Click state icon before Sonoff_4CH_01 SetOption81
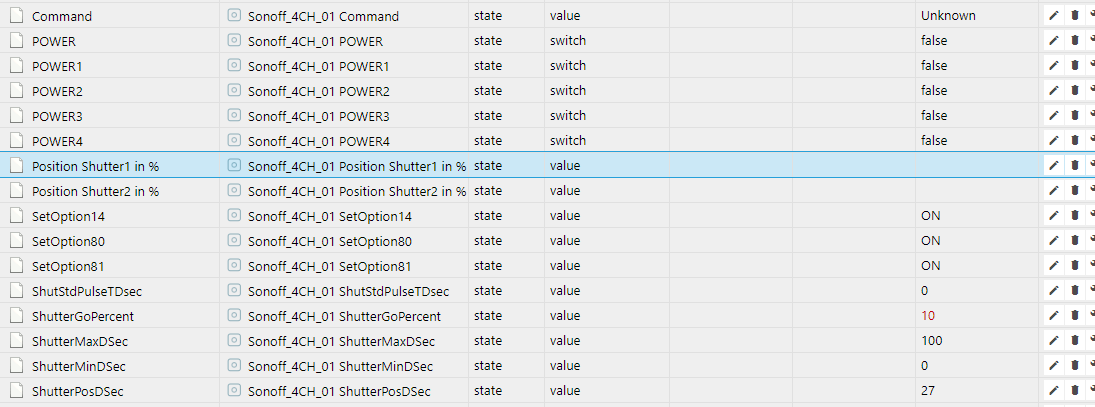The image size is (1095, 407). point(234,266)
